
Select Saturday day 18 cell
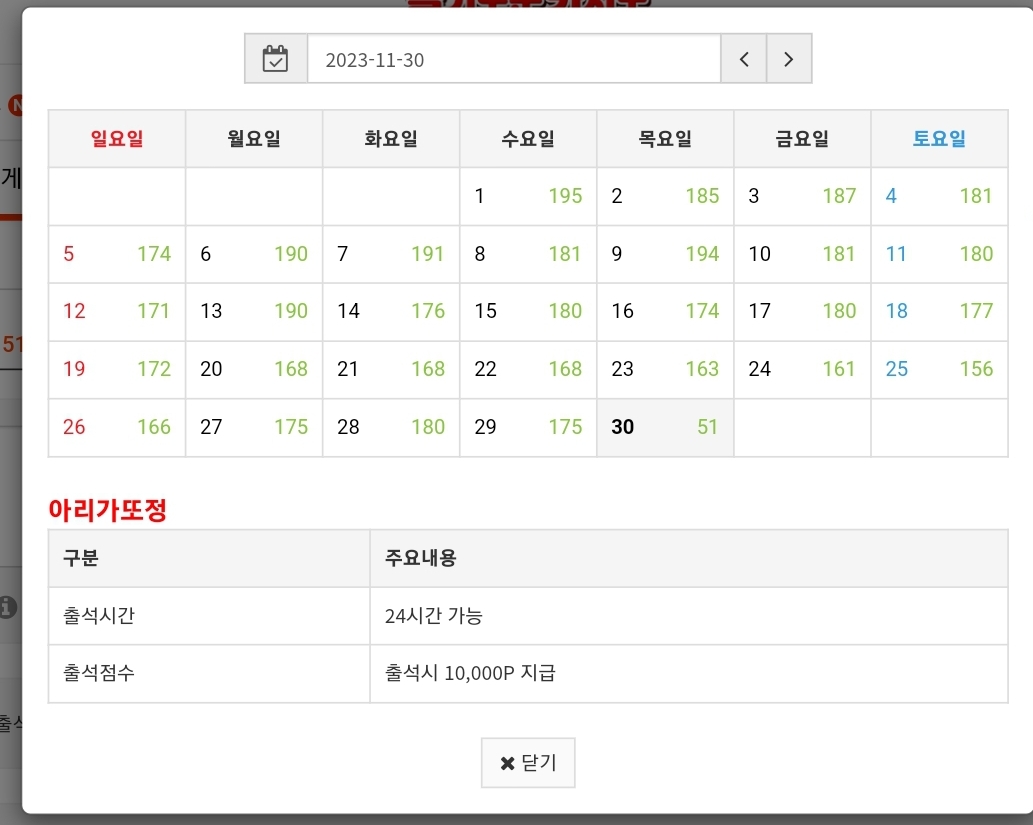pyautogui.click(x=939, y=312)
